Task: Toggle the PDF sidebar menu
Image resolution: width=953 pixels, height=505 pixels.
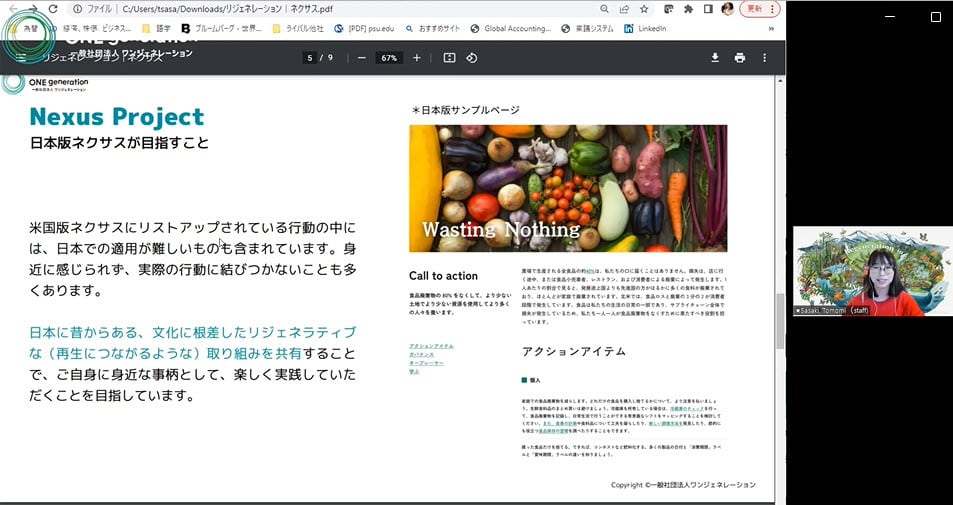Action: 20,58
